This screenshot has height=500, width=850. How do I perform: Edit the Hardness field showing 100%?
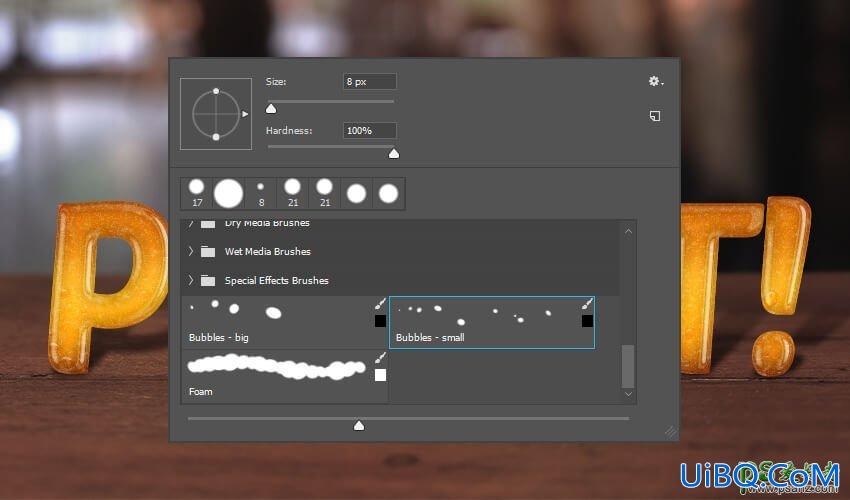pyautogui.click(x=369, y=131)
